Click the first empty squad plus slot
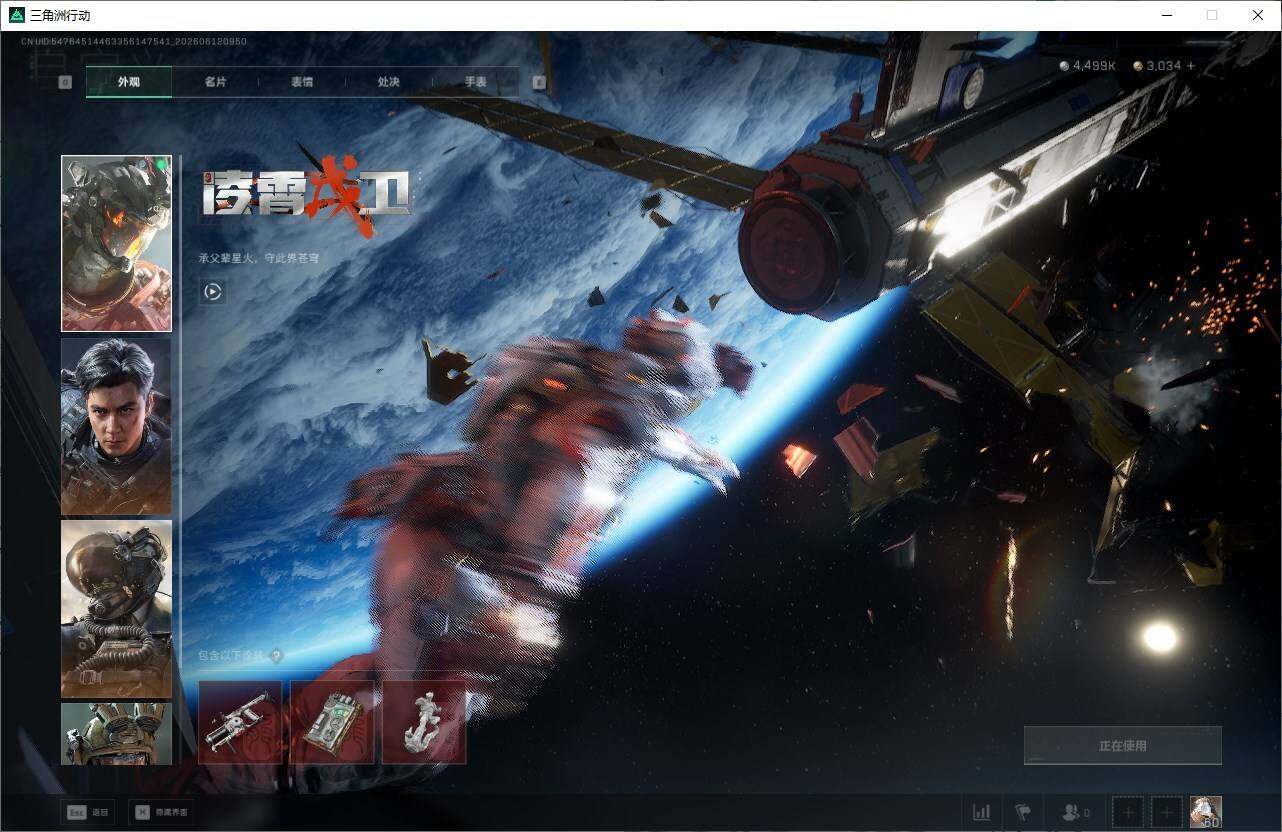The width and height of the screenshot is (1282, 832). [1127, 812]
